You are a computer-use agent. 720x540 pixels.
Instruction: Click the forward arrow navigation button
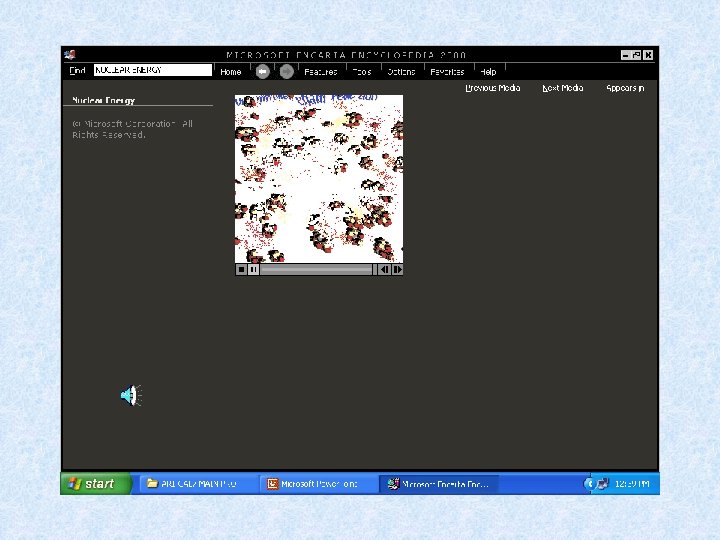pyautogui.click(x=287, y=72)
